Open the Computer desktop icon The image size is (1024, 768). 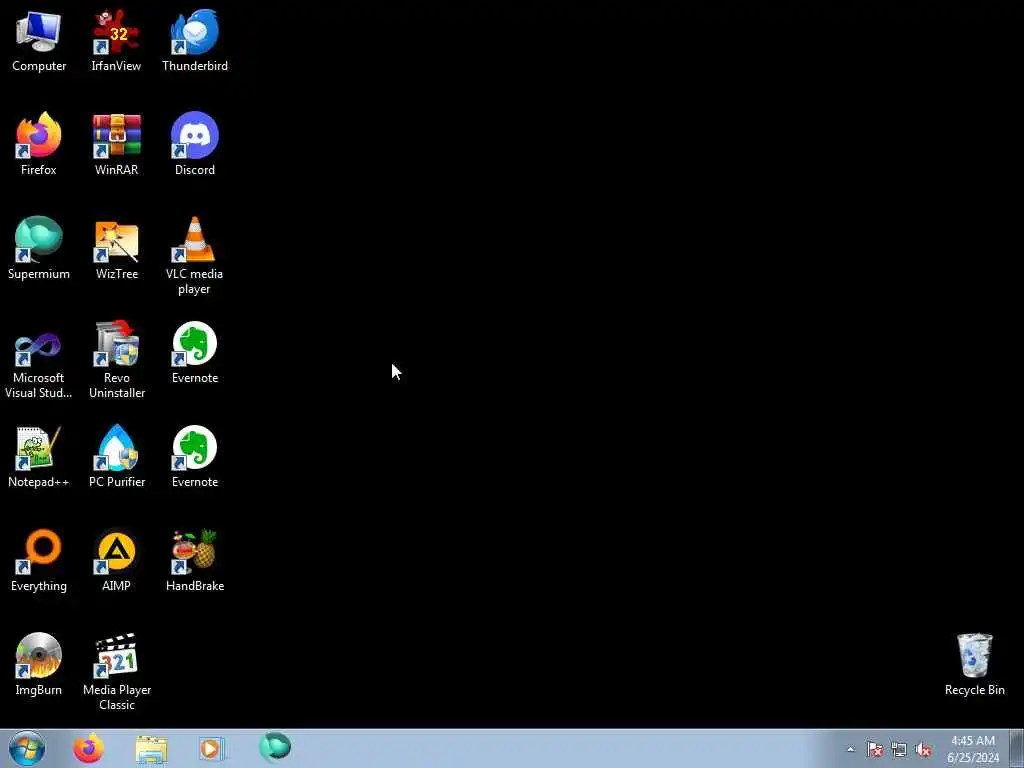39,40
